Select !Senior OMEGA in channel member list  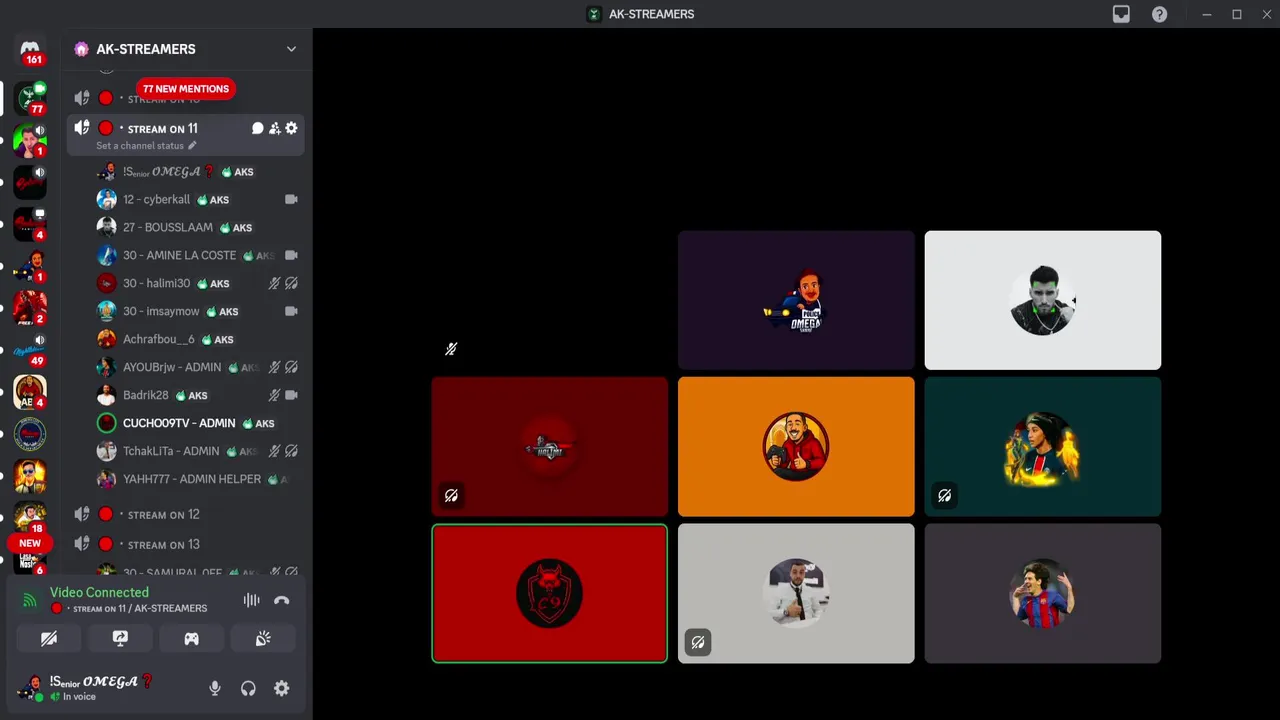198,171
